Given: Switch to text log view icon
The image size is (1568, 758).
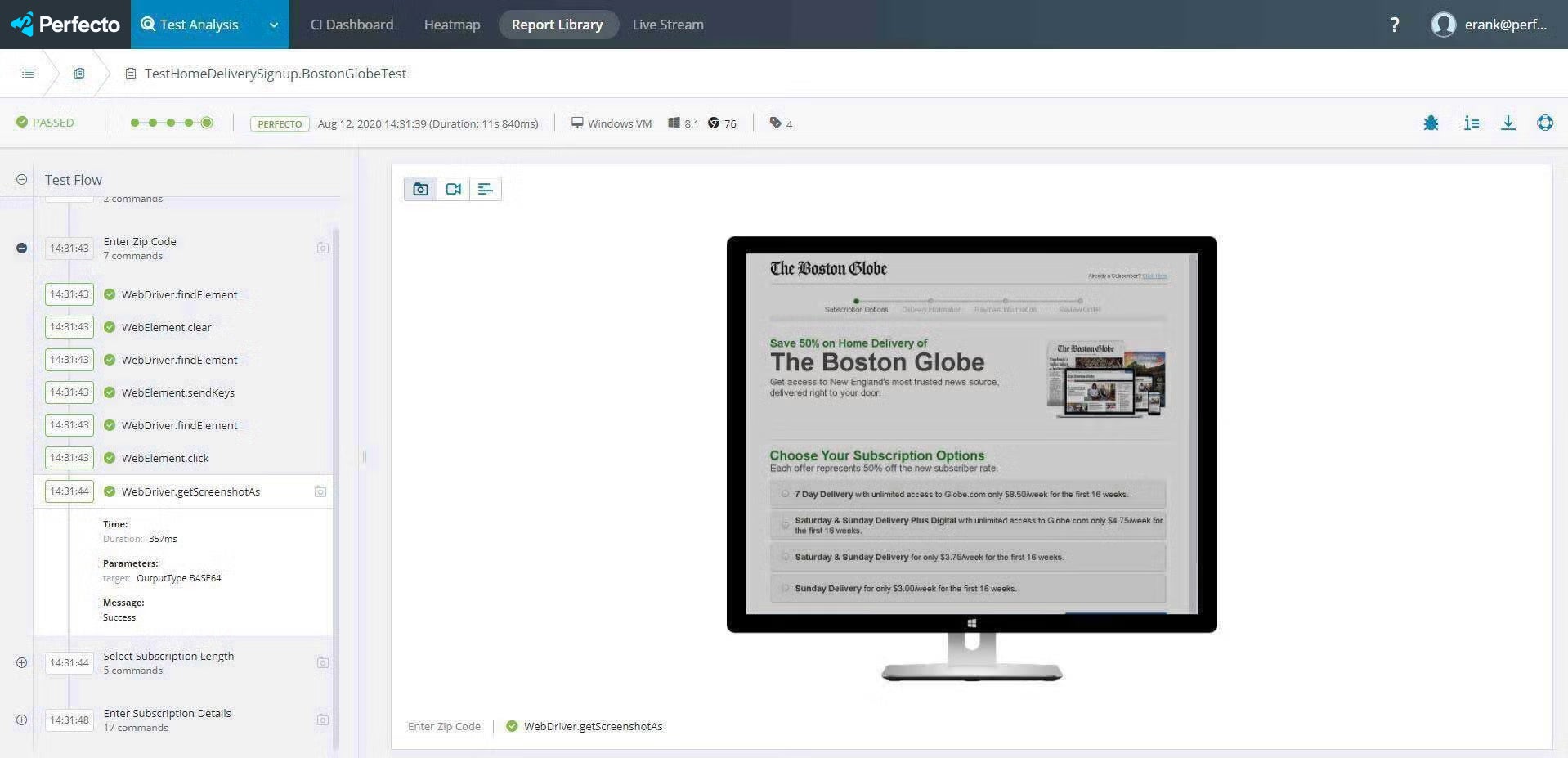Looking at the screenshot, I should pyautogui.click(x=486, y=189).
